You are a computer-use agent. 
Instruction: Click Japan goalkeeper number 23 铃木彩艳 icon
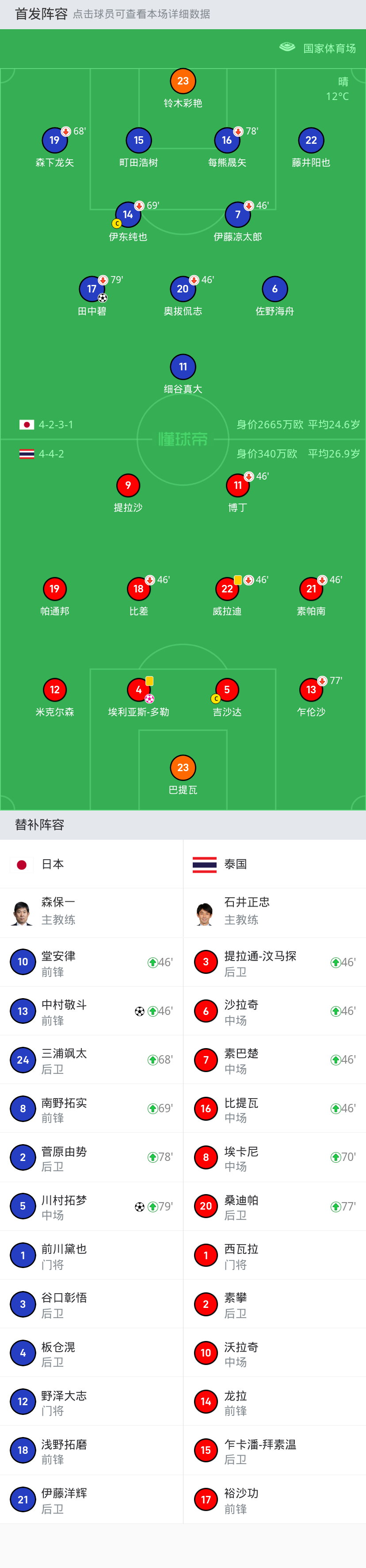pyautogui.click(x=183, y=81)
